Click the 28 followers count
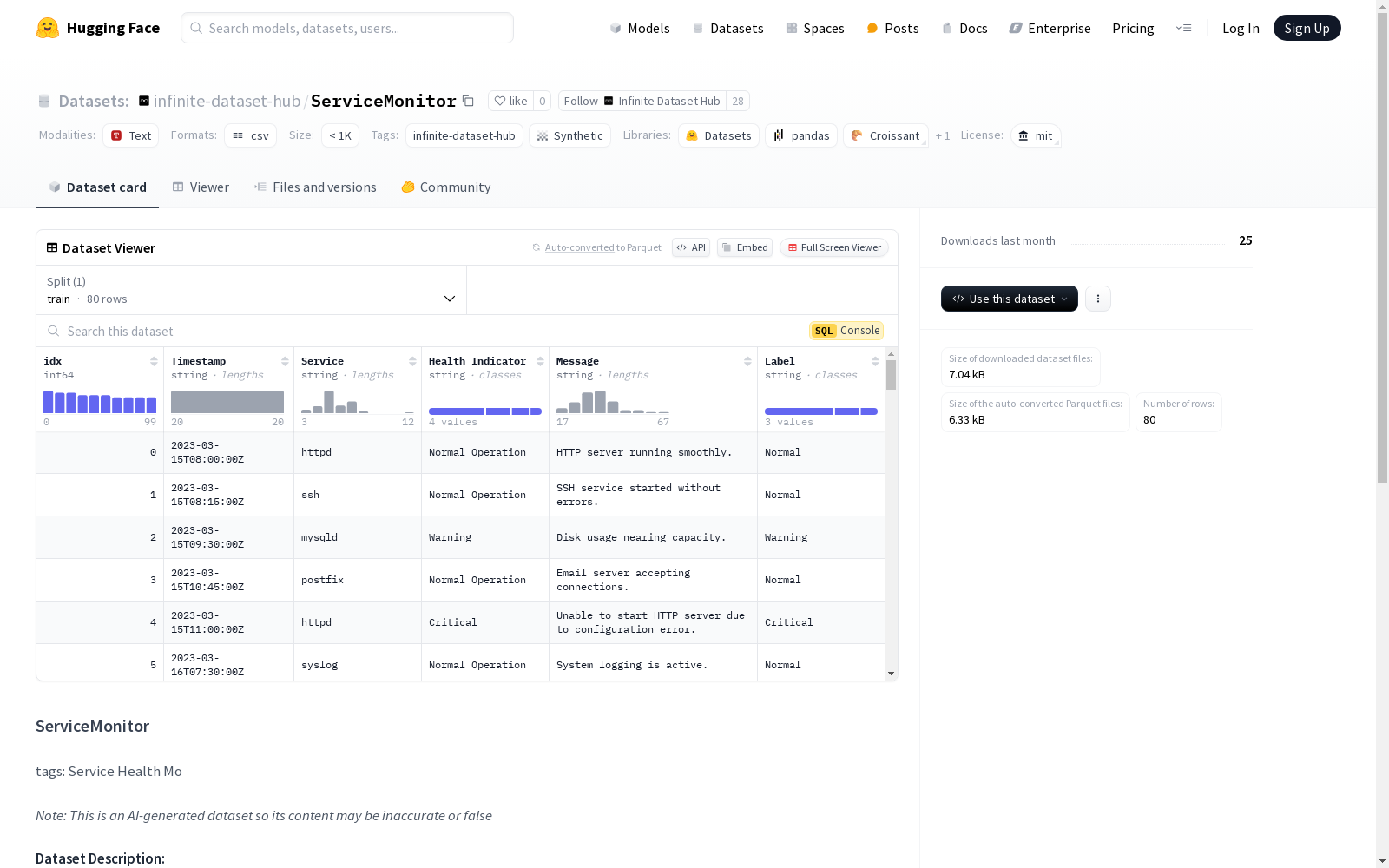This screenshot has height=868, width=1389. (x=738, y=101)
